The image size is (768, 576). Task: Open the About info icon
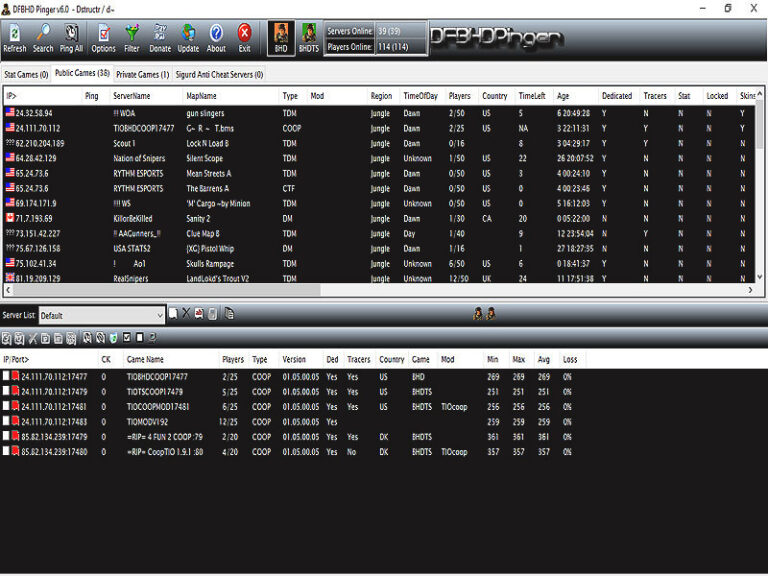(216, 38)
